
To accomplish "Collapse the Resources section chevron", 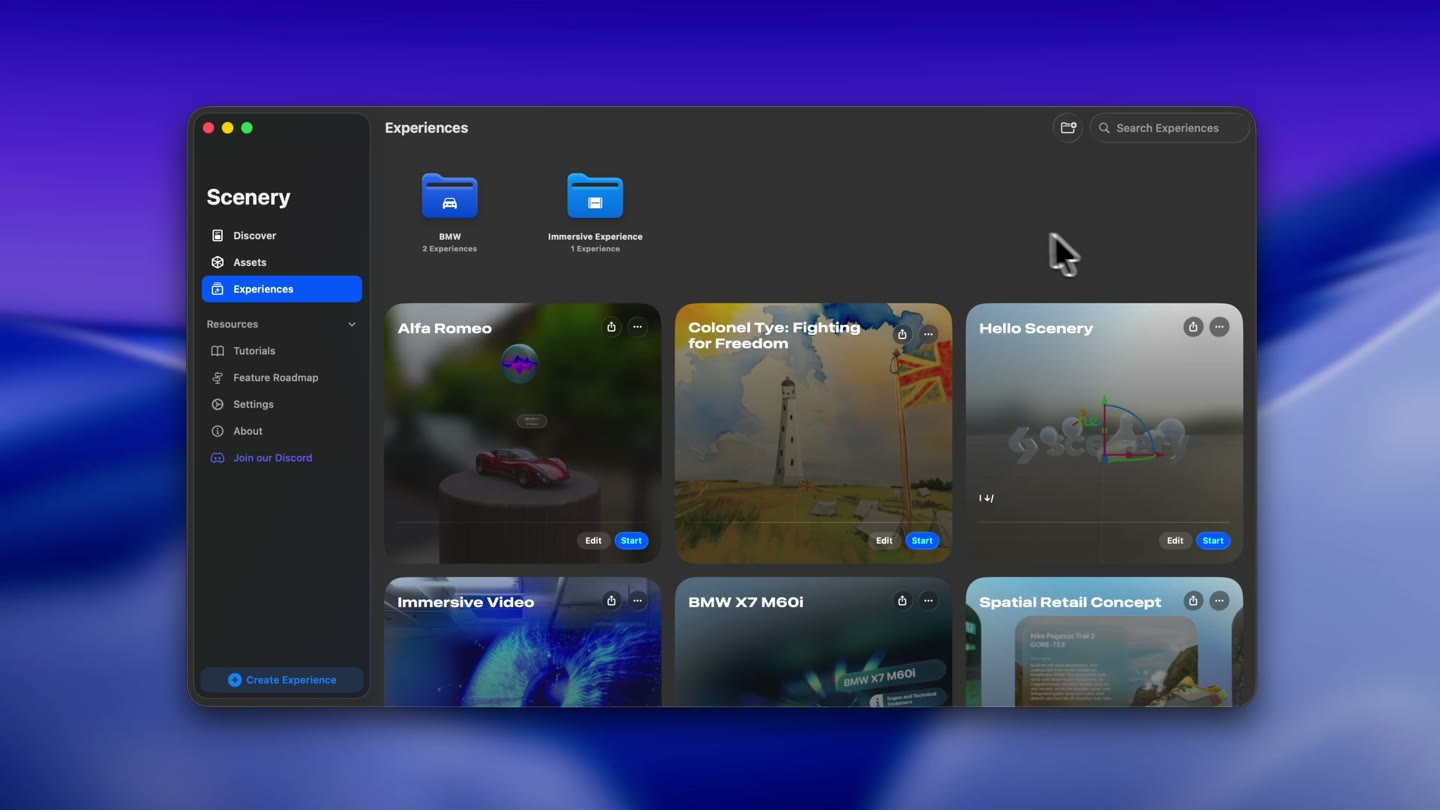I will coord(351,324).
